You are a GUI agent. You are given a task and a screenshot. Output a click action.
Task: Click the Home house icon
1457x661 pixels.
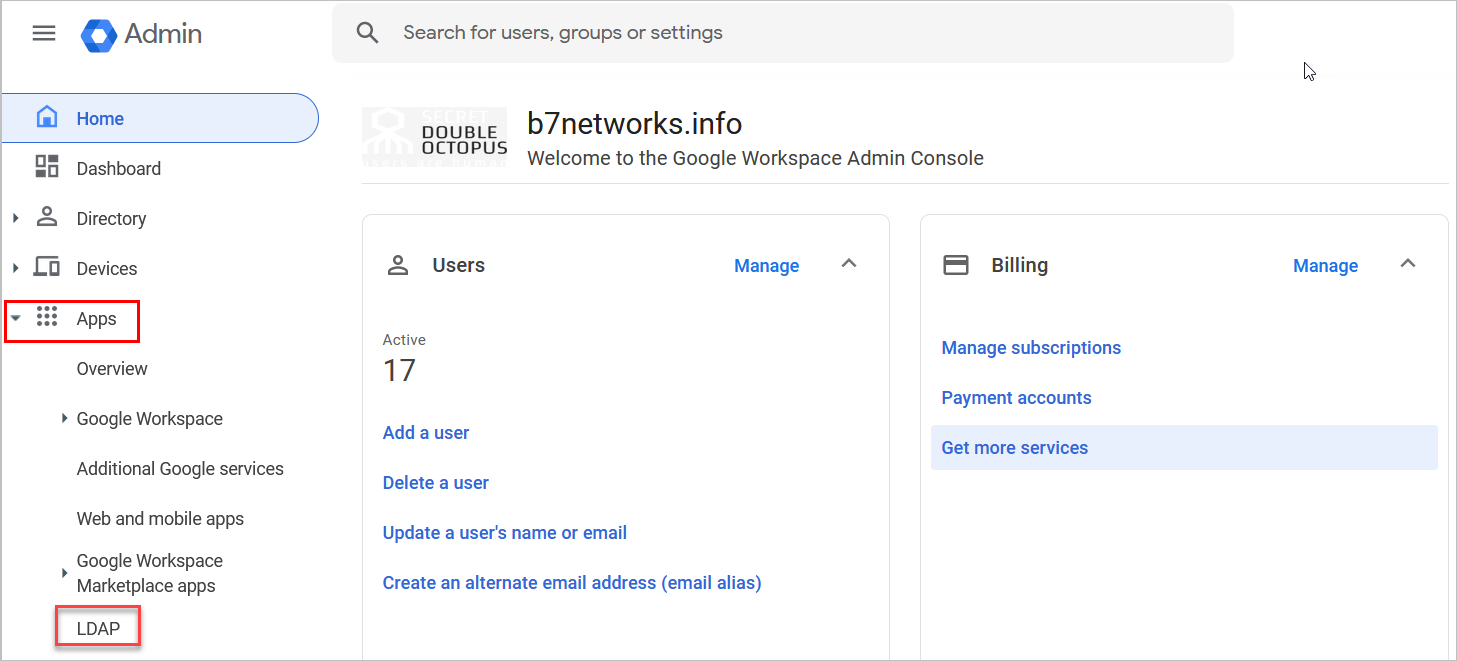click(46, 118)
